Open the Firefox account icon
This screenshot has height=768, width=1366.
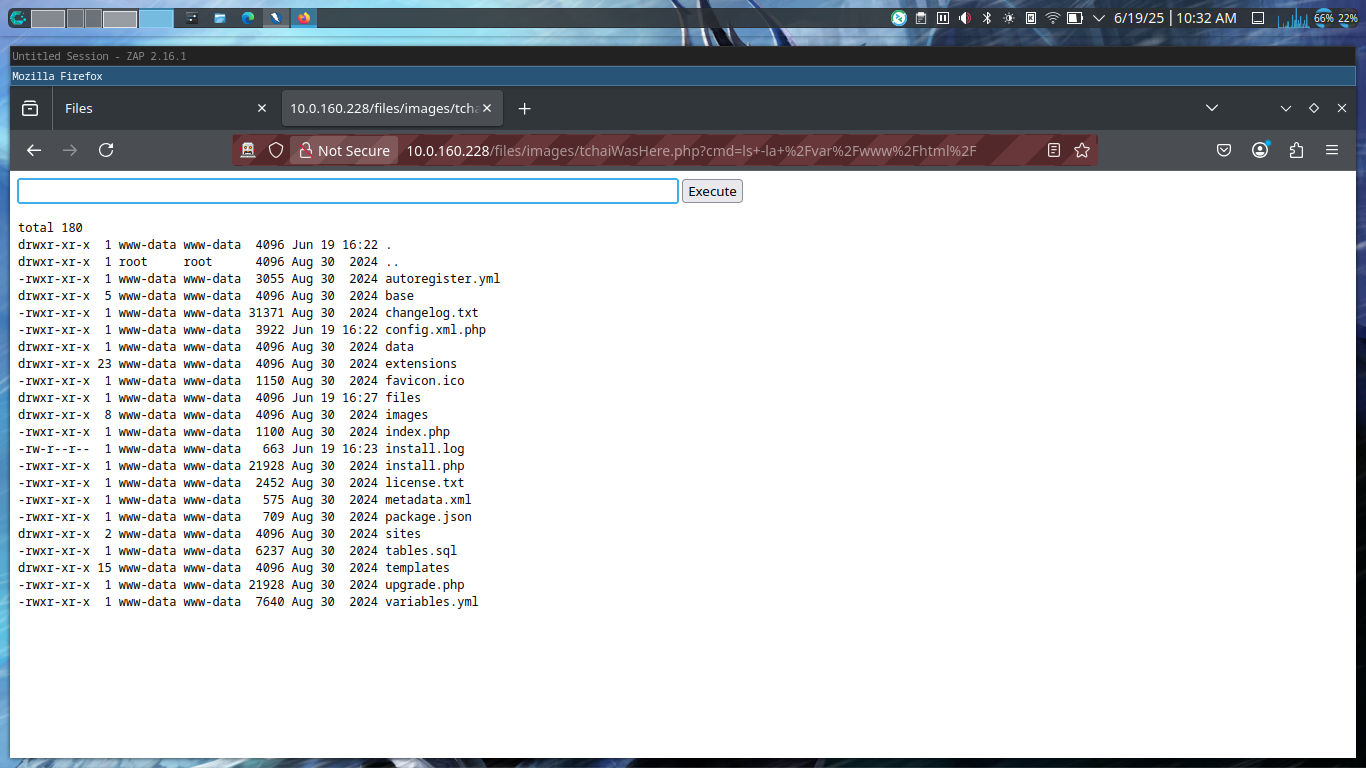[x=1260, y=150]
